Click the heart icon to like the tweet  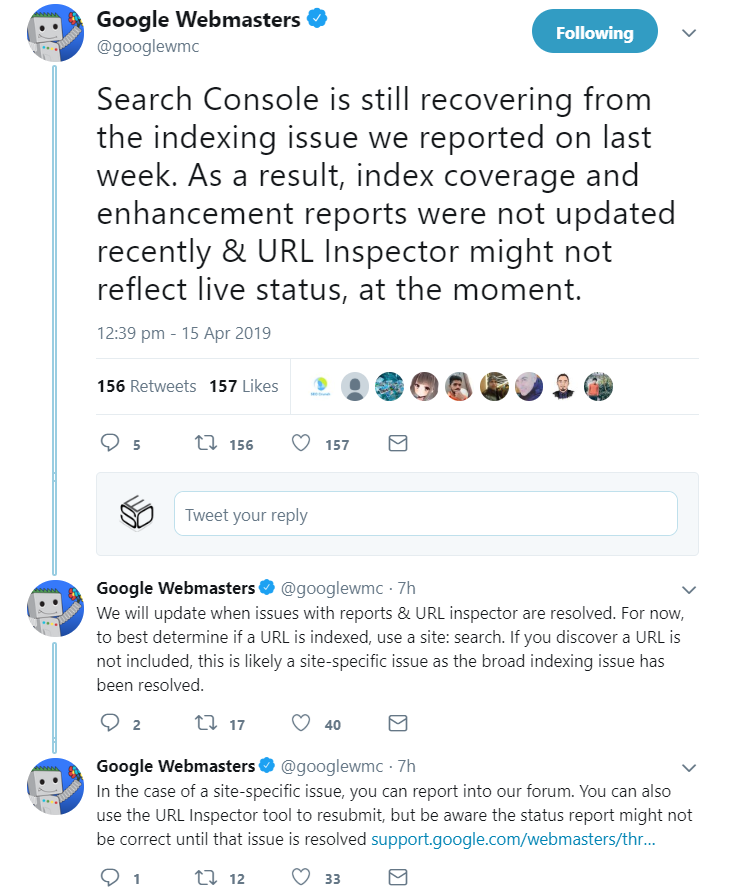(301, 443)
